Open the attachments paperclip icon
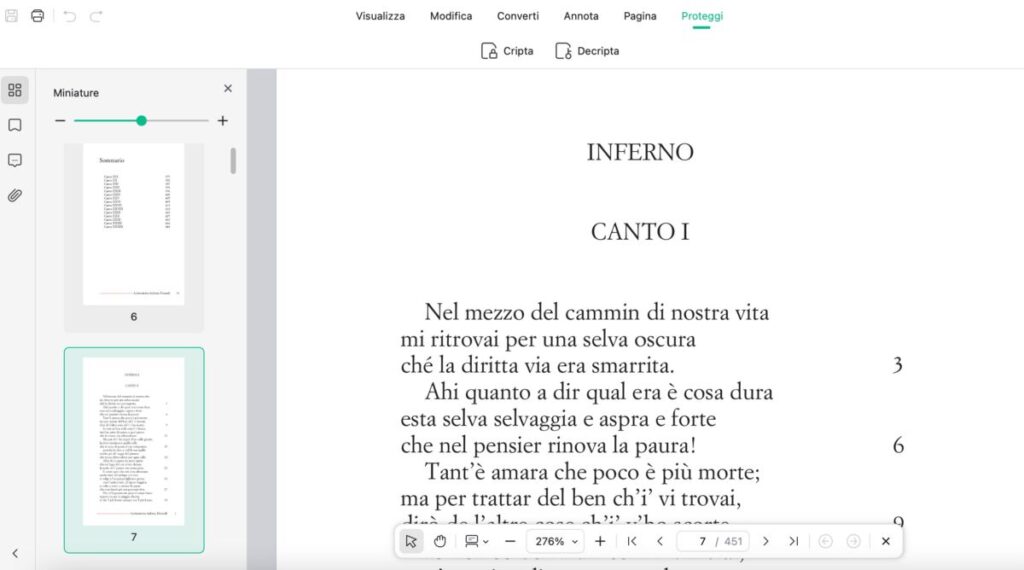Viewport: 1024px width, 570px height. pos(15,196)
